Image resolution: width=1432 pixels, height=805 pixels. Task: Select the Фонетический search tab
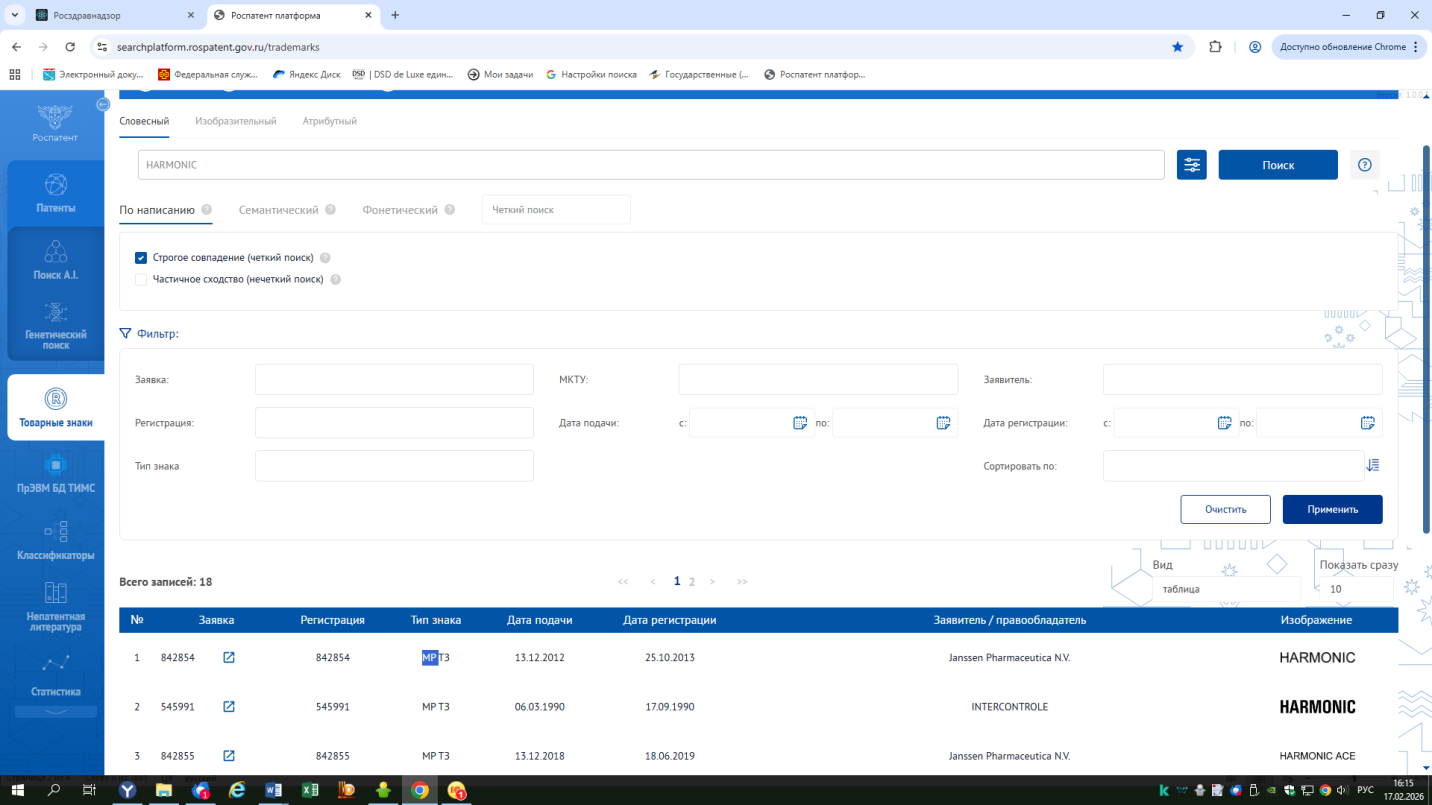point(400,210)
